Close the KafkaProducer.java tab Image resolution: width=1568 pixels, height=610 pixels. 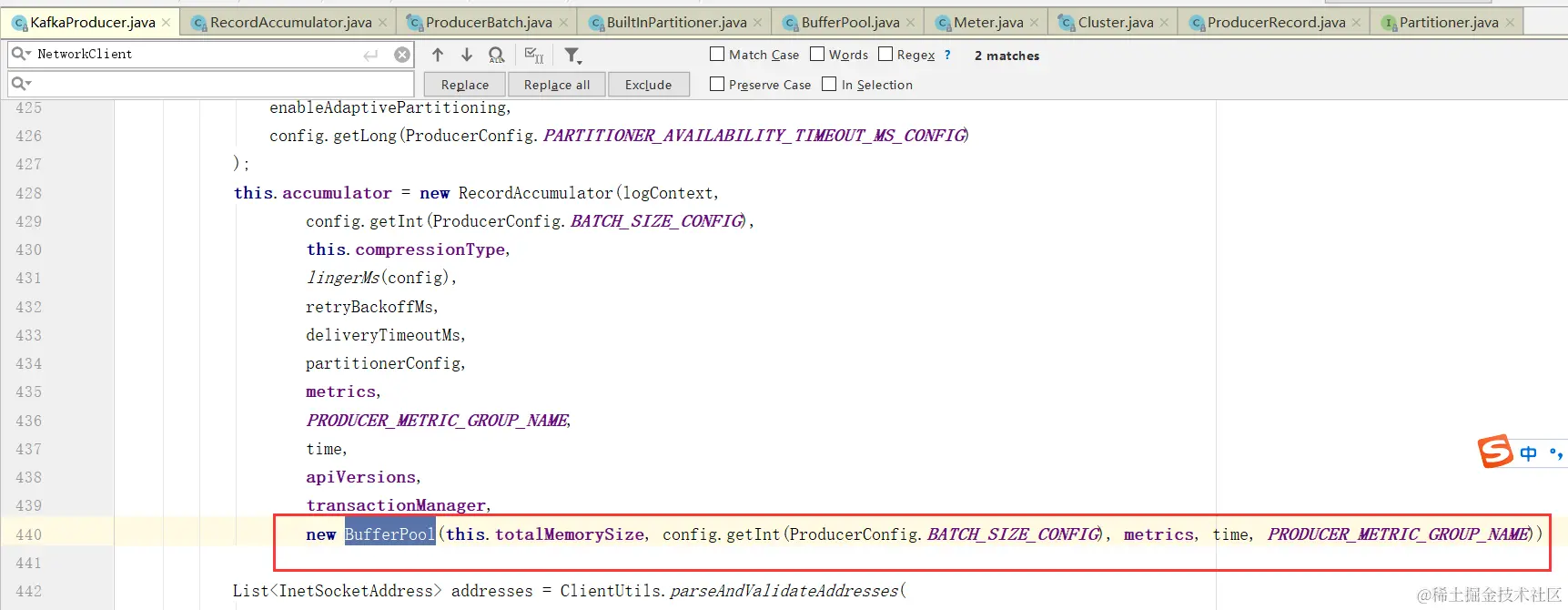pyautogui.click(x=166, y=23)
